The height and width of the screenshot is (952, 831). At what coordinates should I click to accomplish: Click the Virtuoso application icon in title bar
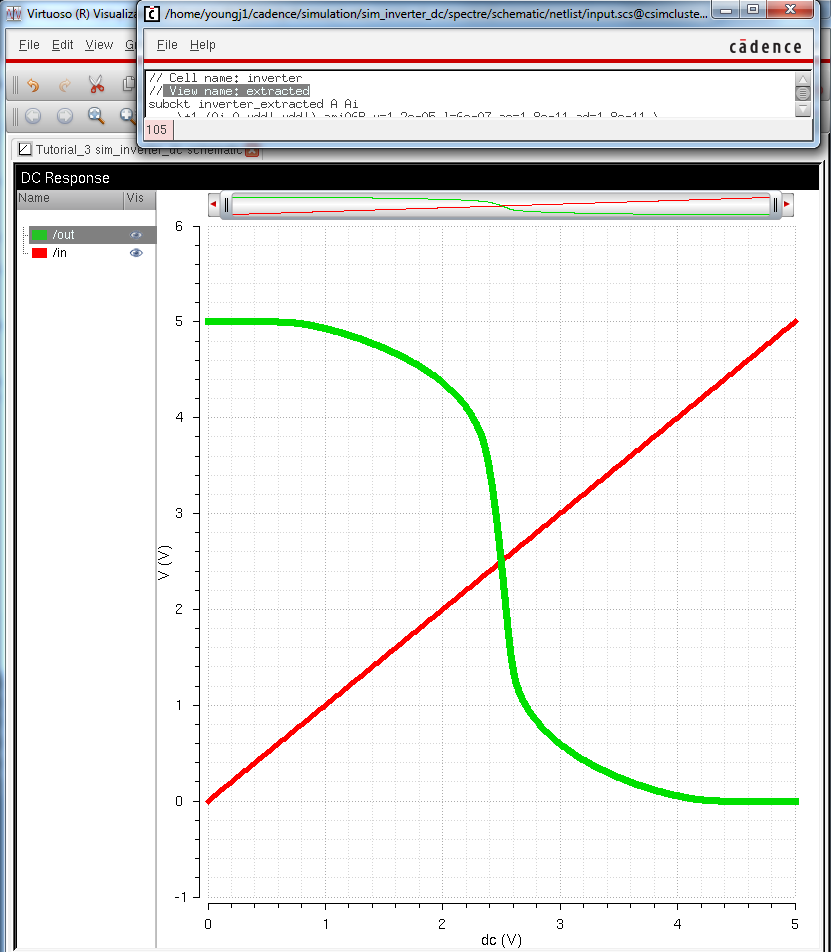click(13, 13)
